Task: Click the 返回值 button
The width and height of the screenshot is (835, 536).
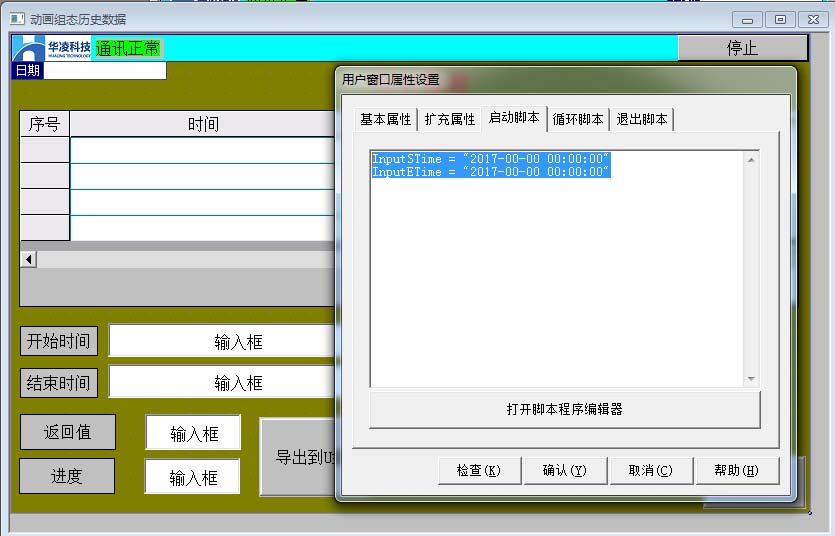Action: (x=67, y=432)
